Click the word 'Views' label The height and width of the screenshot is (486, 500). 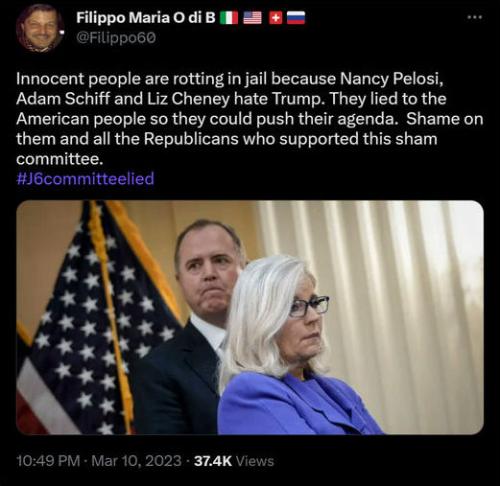[x=255, y=461]
